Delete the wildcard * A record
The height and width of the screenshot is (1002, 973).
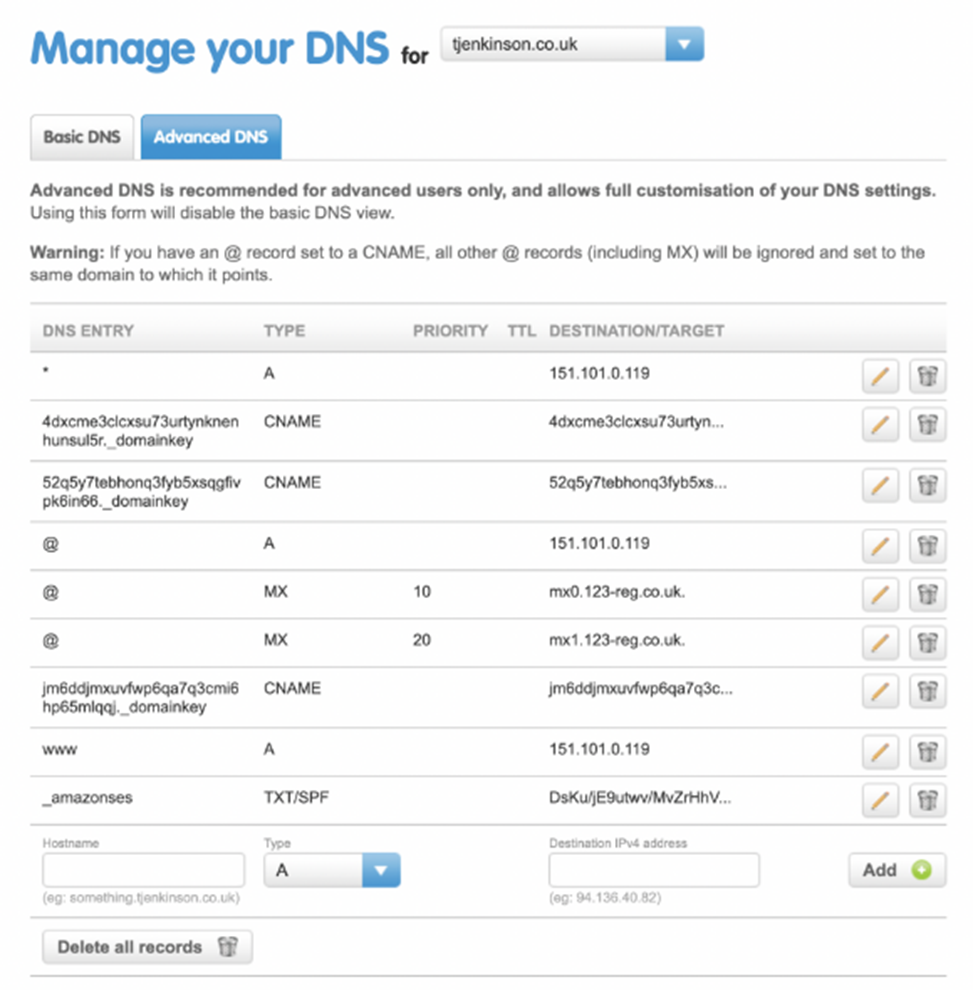(927, 376)
